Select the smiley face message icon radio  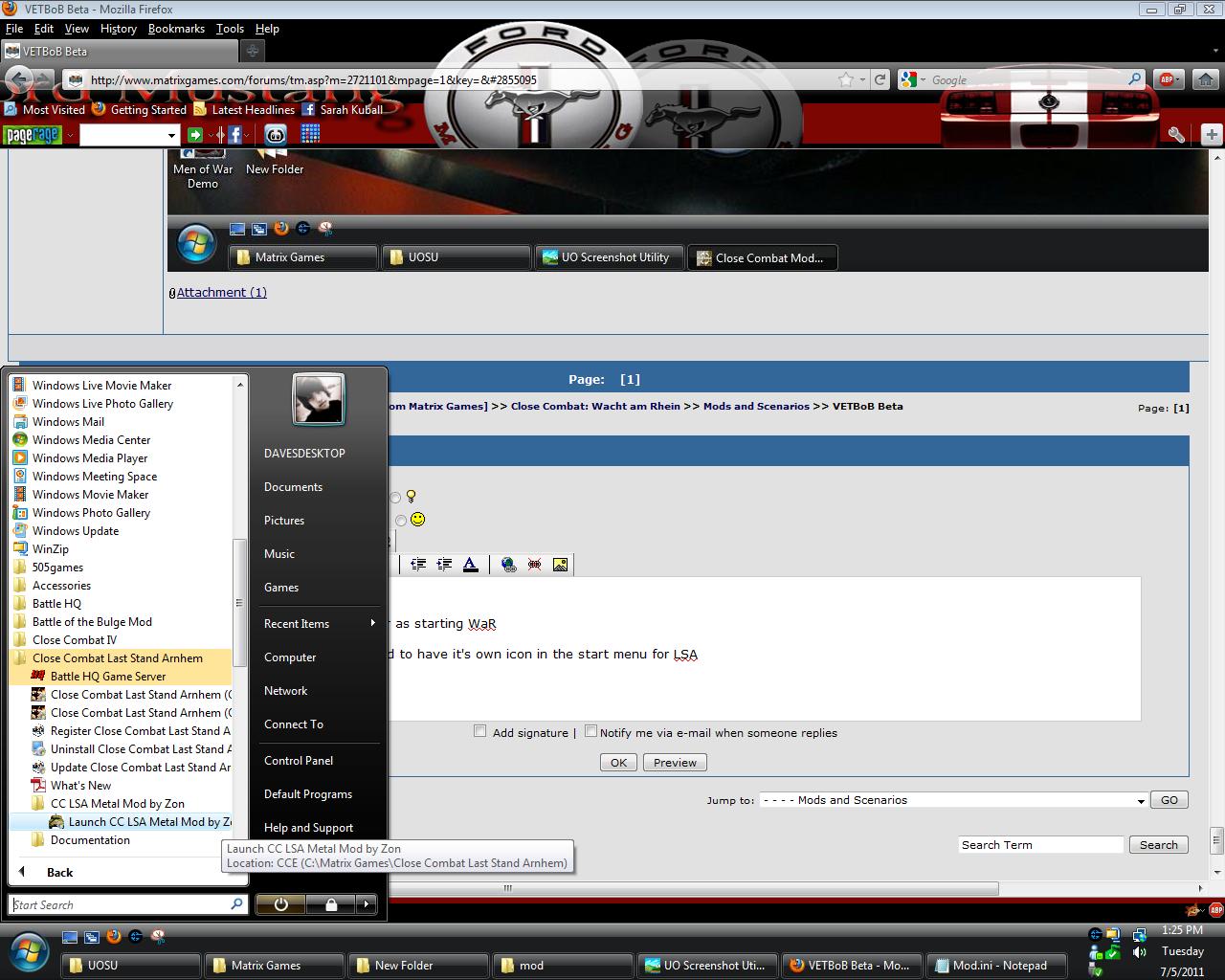(400, 521)
